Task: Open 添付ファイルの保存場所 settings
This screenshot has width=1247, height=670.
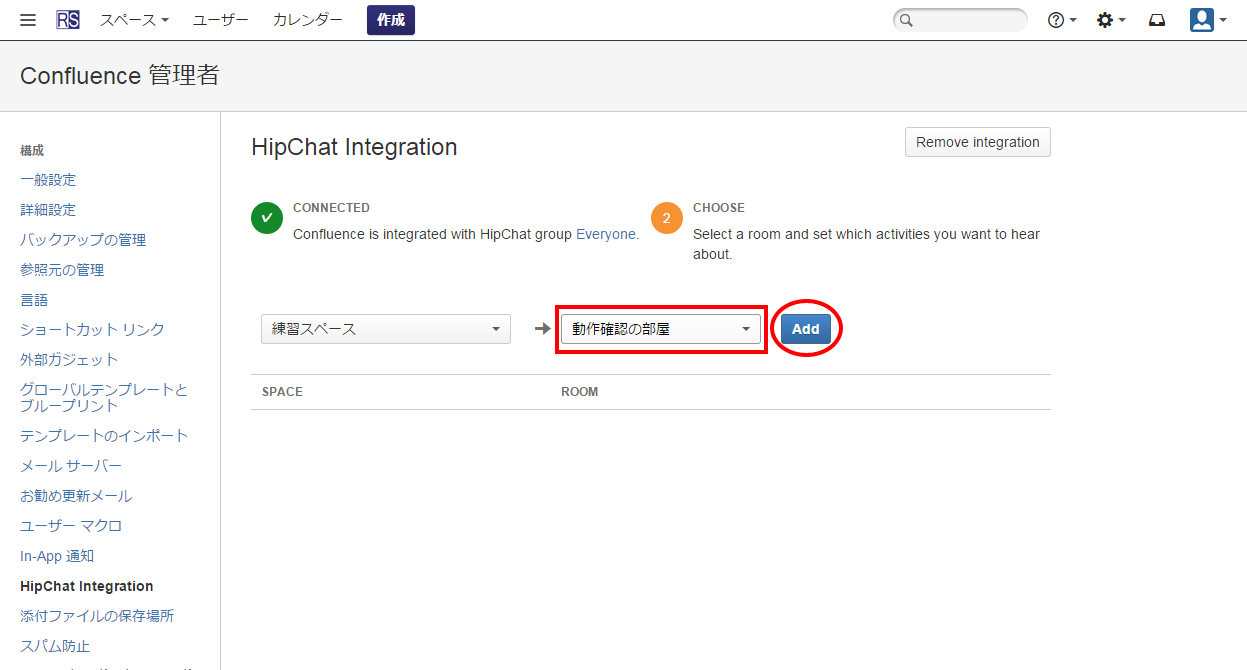Action: click(97, 616)
